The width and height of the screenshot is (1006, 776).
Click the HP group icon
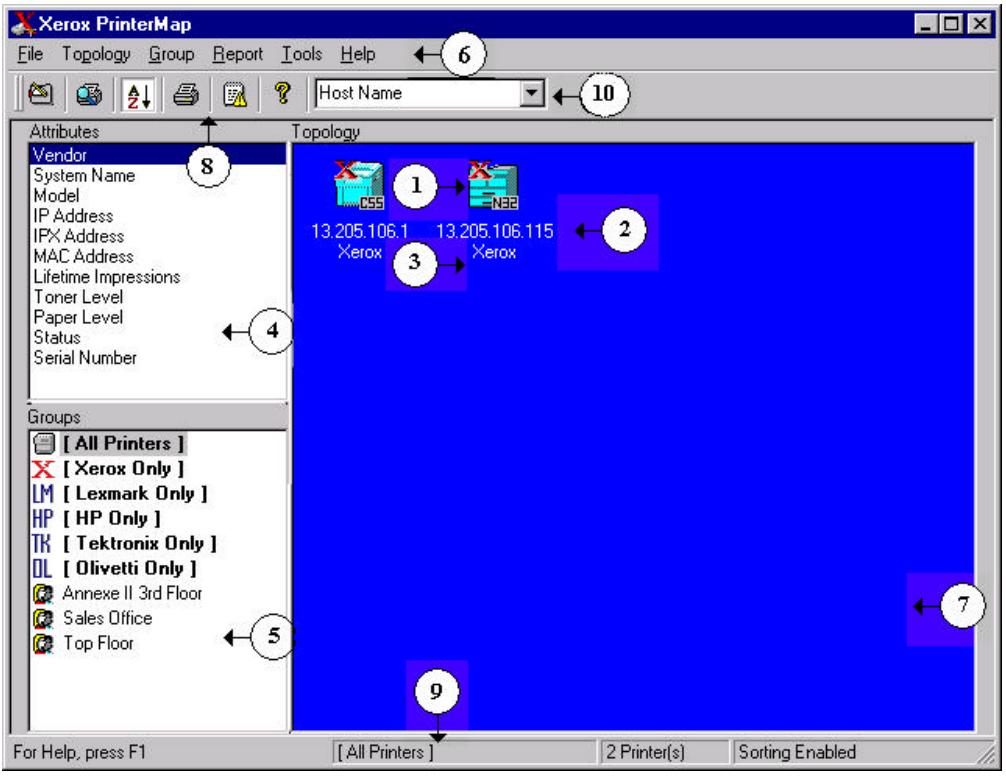click(43, 519)
